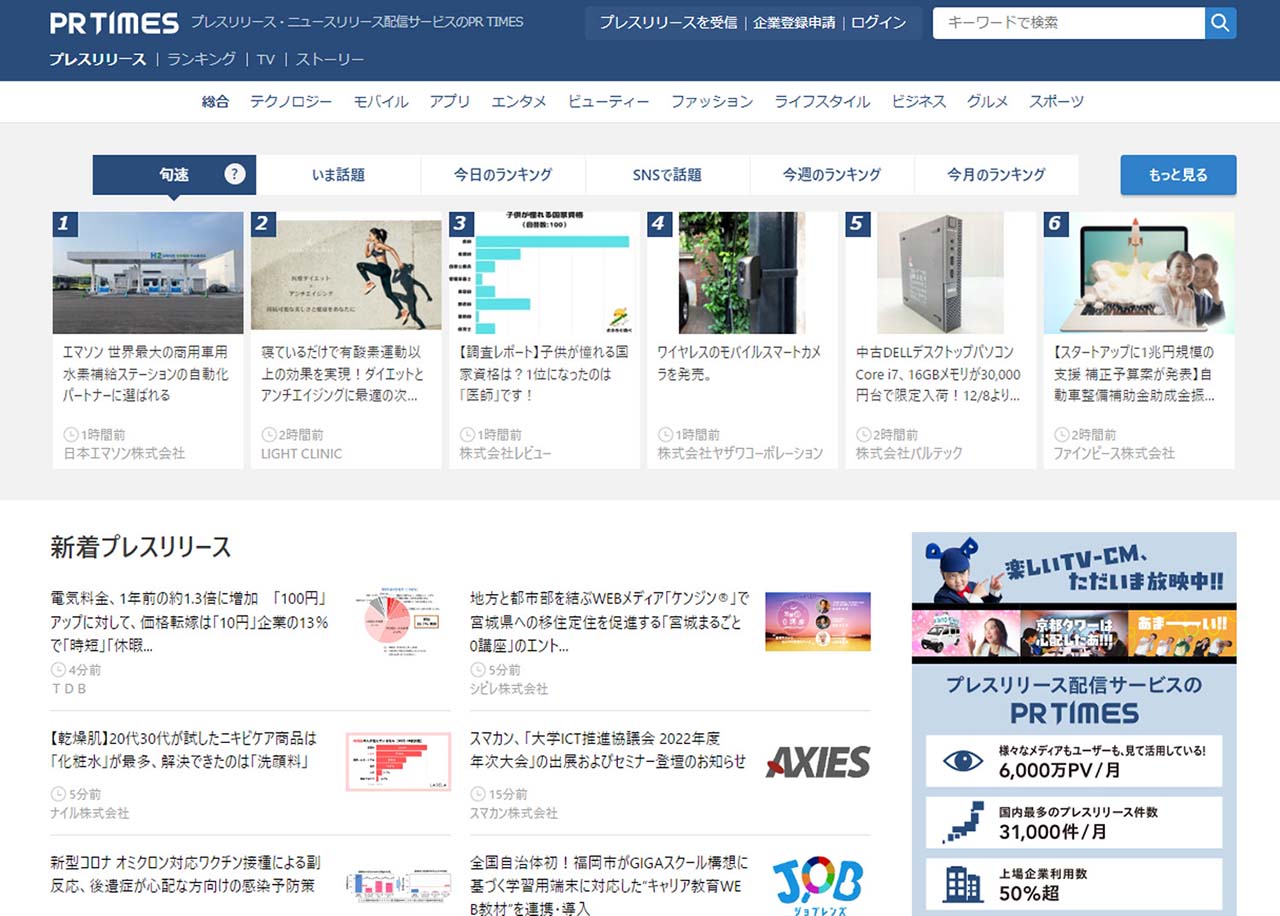Switch to the SNSで話題 tab
Image resolution: width=1280 pixels, height=916 pixels.
tap(667, 175)
